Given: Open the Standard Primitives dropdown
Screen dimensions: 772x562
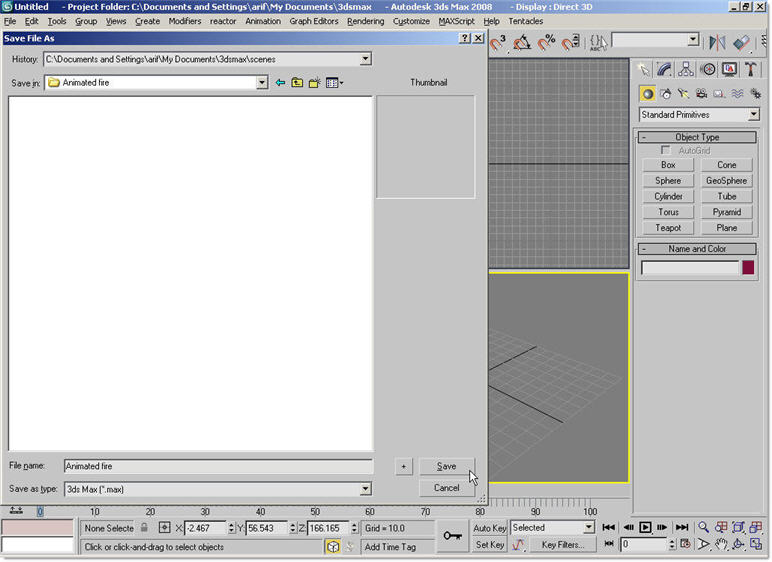Looking at the screenshot, I should pos(753,115).
